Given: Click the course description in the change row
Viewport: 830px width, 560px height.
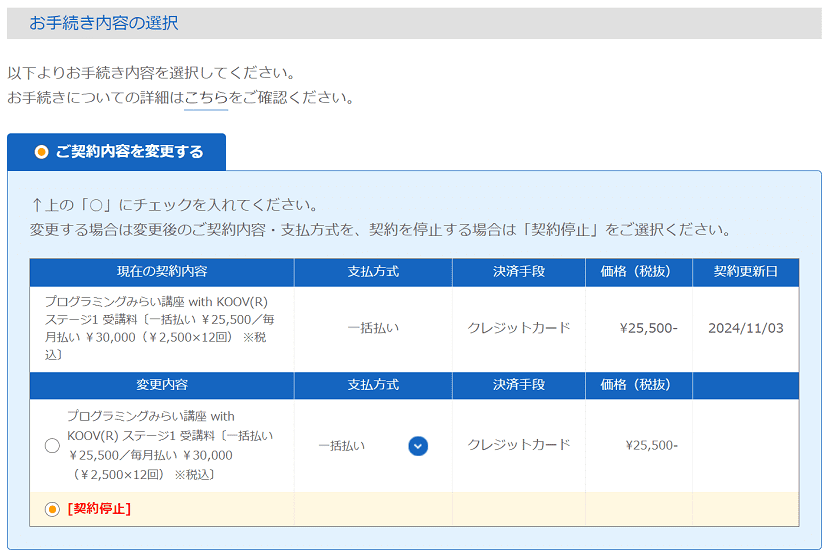Looking at the screenshot, I should click(x=170, y=445).
